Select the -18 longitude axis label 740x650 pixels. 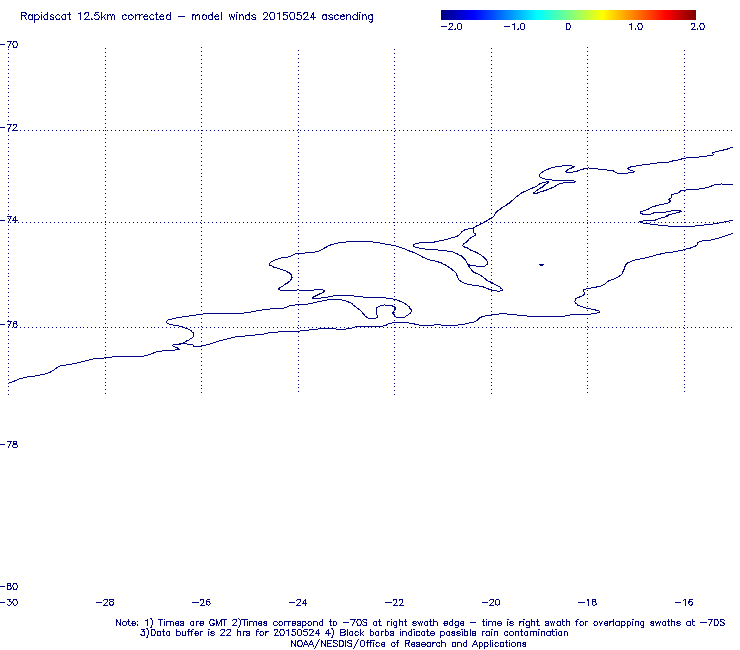tap(587, 603)
